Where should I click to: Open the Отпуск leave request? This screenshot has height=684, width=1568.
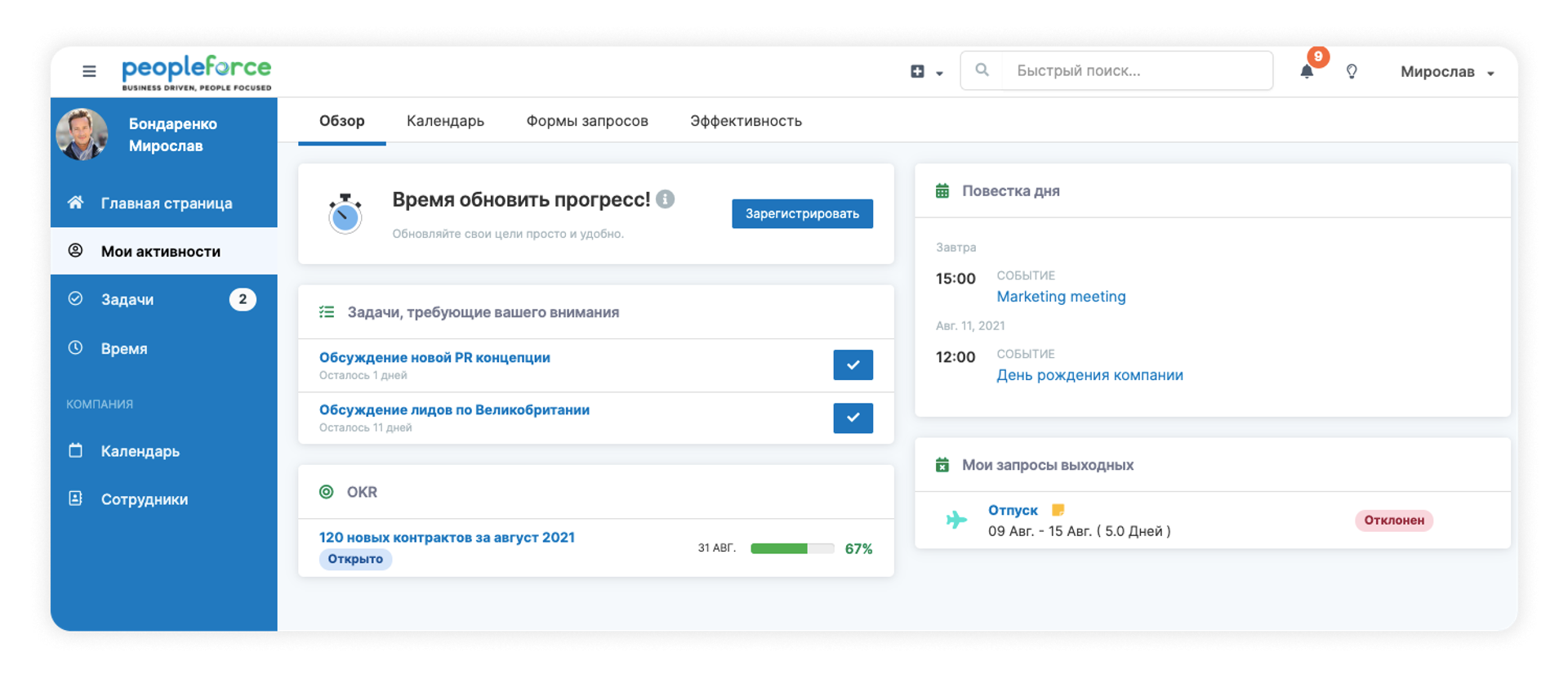[x=1013, y=510]
